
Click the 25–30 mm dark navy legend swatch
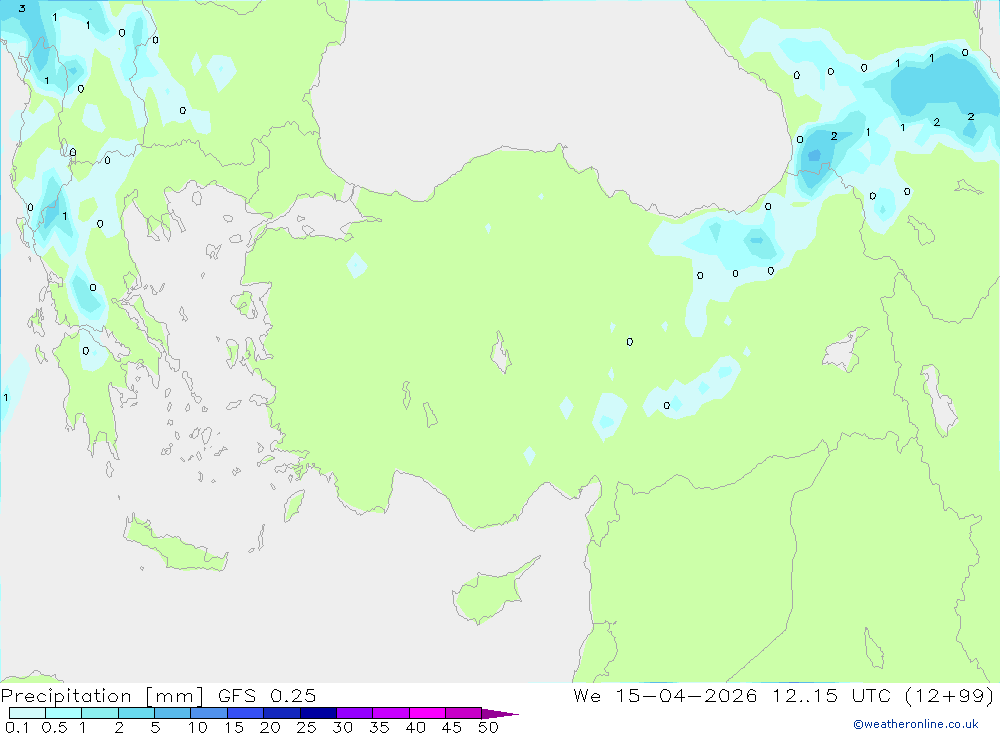click(318, 713)
